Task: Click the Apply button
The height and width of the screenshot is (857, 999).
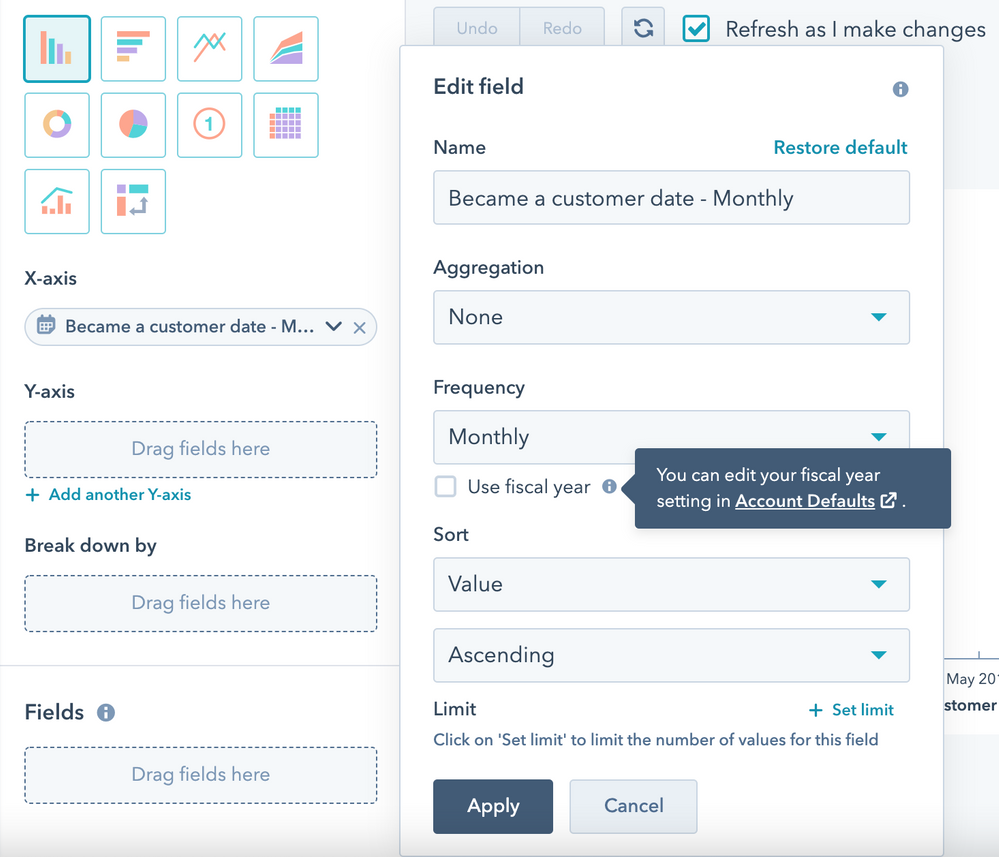Action: pos(493,806)
